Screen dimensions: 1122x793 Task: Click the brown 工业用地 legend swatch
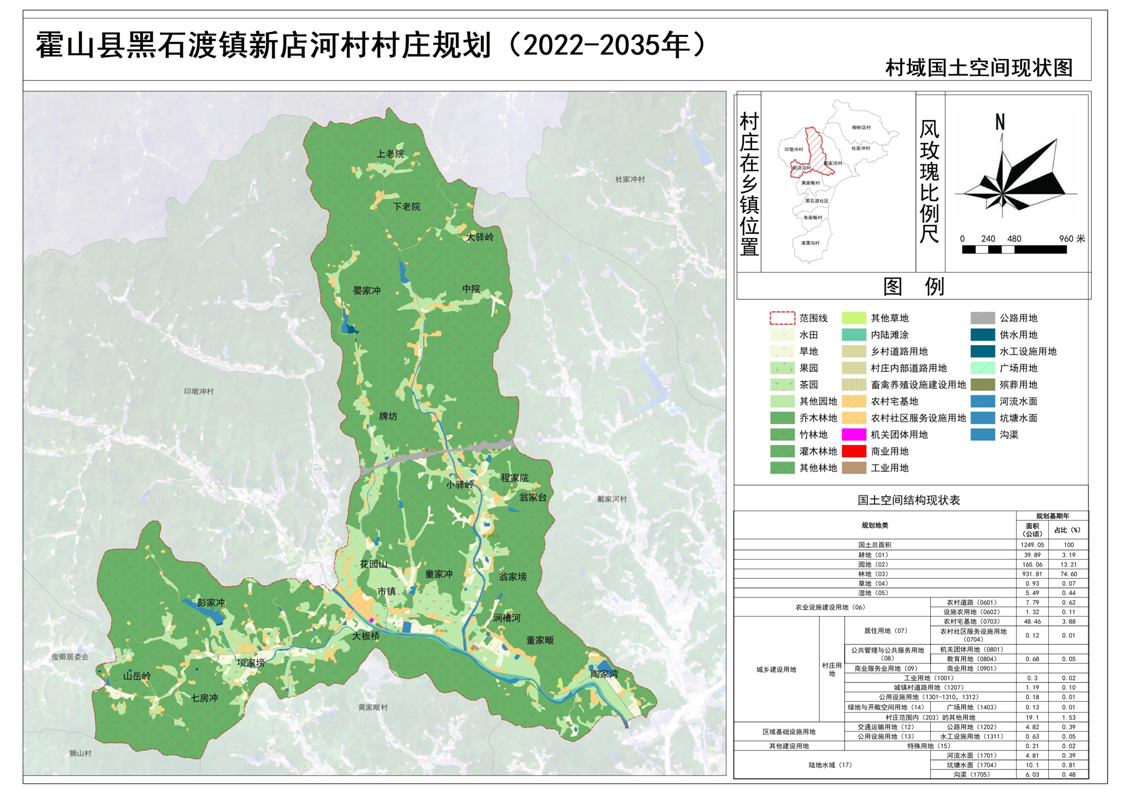[x=854, y=468]
